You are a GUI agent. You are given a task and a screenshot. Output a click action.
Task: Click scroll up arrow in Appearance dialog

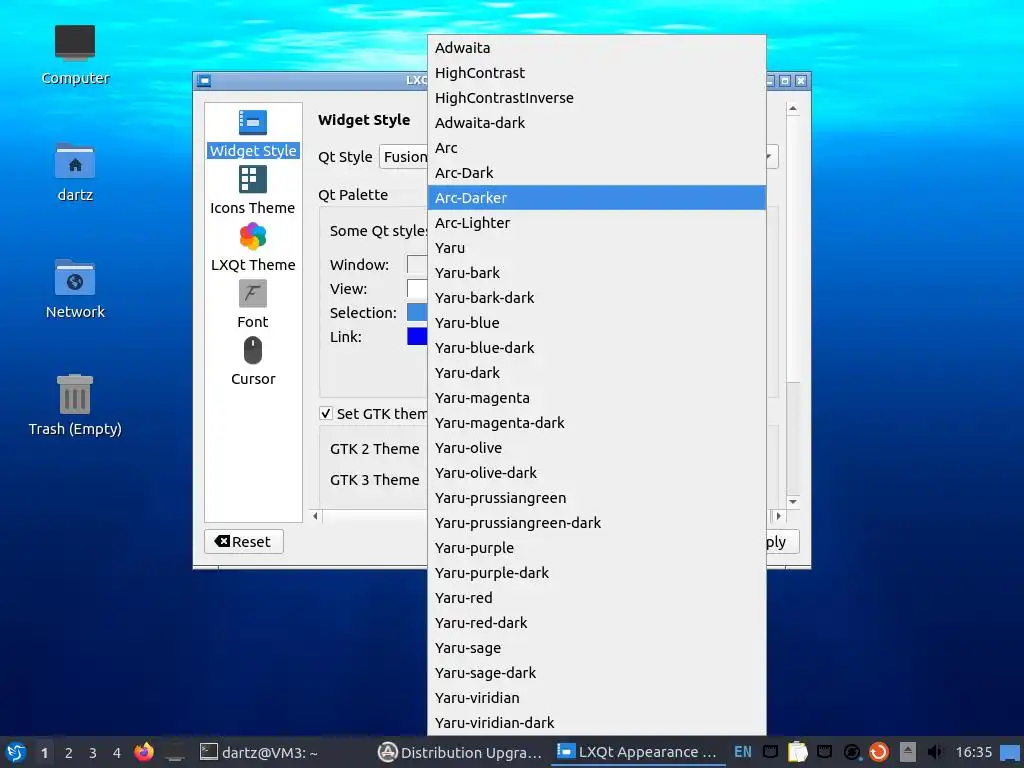point(793,108)
